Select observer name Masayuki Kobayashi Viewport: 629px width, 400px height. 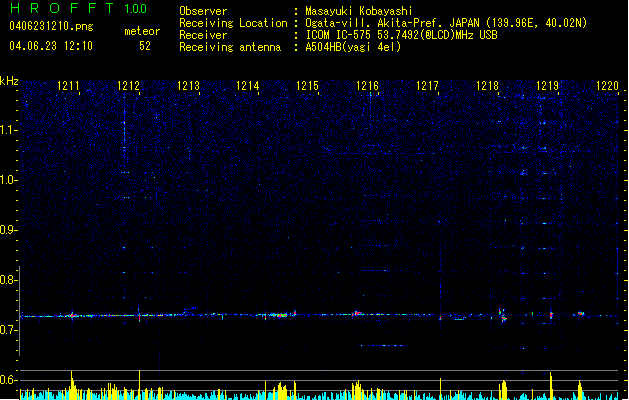coord(359,11)
